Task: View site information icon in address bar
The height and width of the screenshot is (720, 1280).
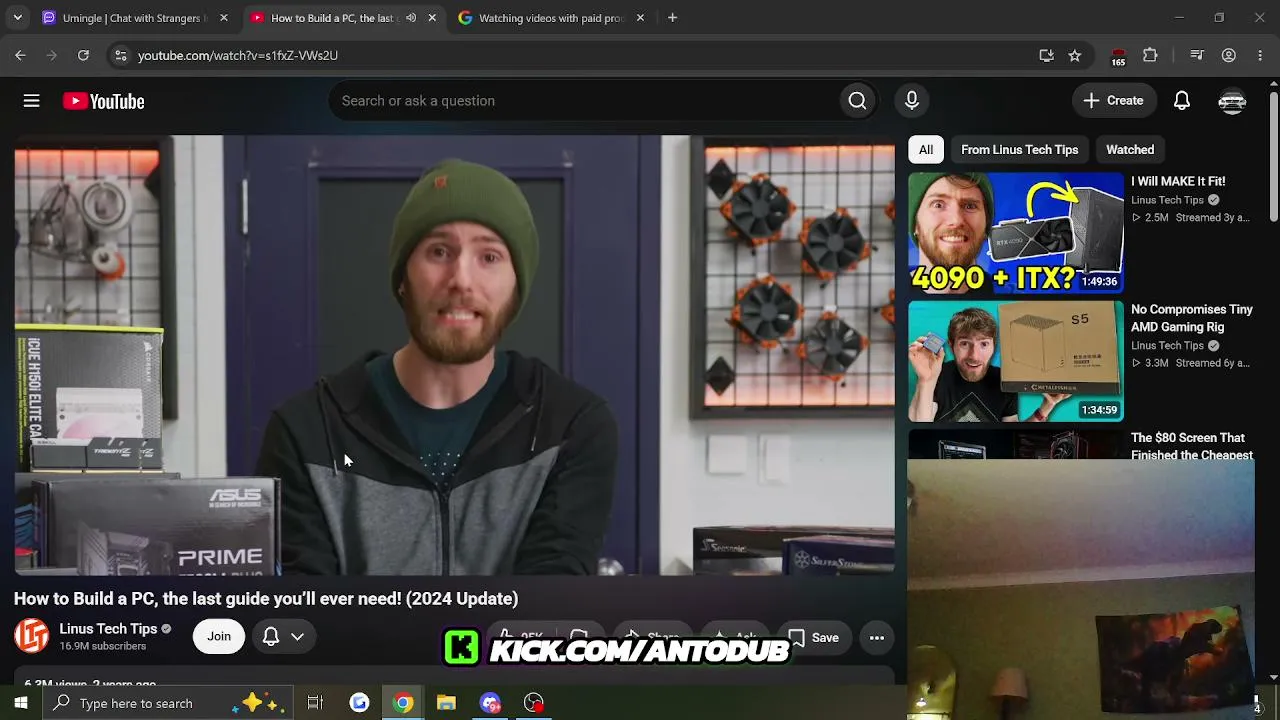Action: pyautogui.click(x=120, y=56)
